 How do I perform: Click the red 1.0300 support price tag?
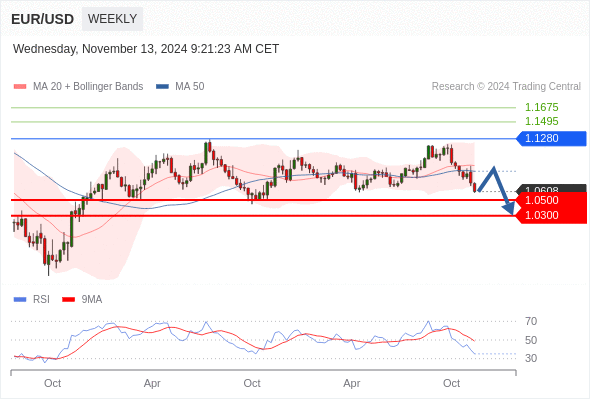click(551, 216)
